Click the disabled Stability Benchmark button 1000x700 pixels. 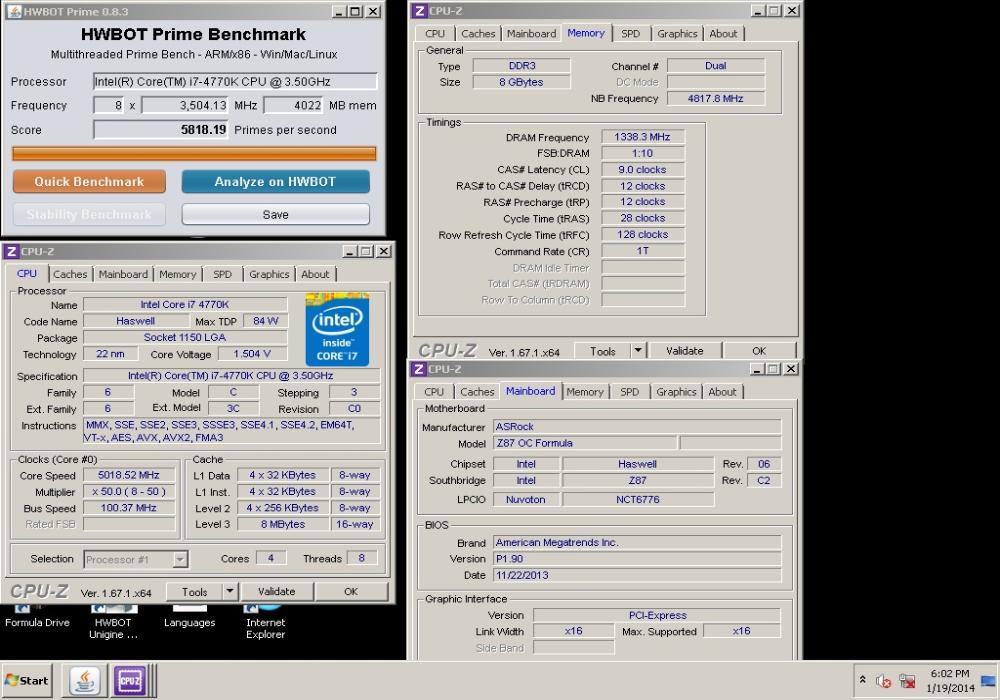[x=89, y=214]
